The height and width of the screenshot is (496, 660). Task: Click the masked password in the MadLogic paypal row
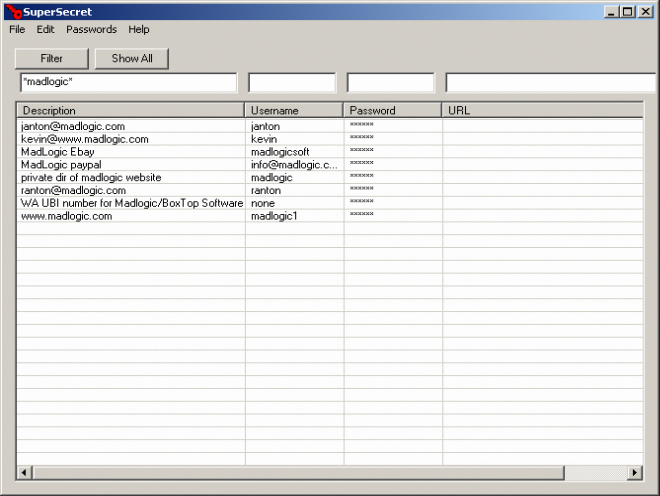tap(362, 163)
